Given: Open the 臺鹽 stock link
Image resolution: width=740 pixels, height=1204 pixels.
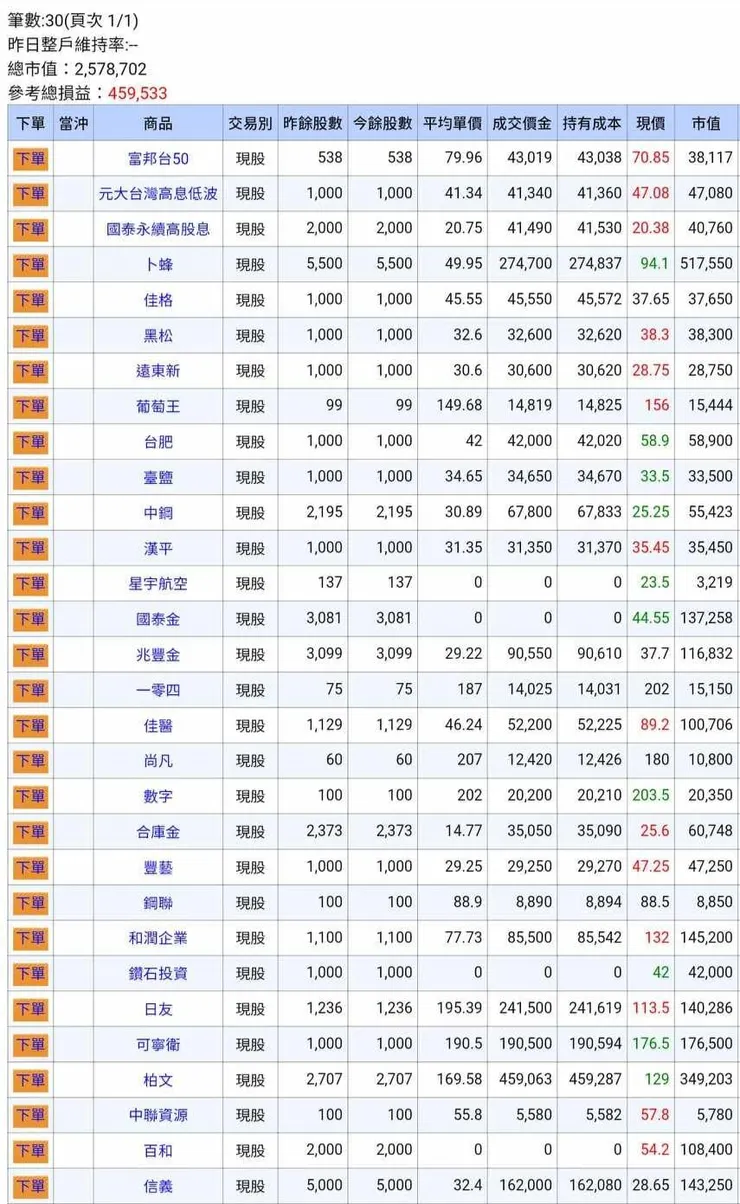Looking at the screenshot, I should tap(158, 477).
